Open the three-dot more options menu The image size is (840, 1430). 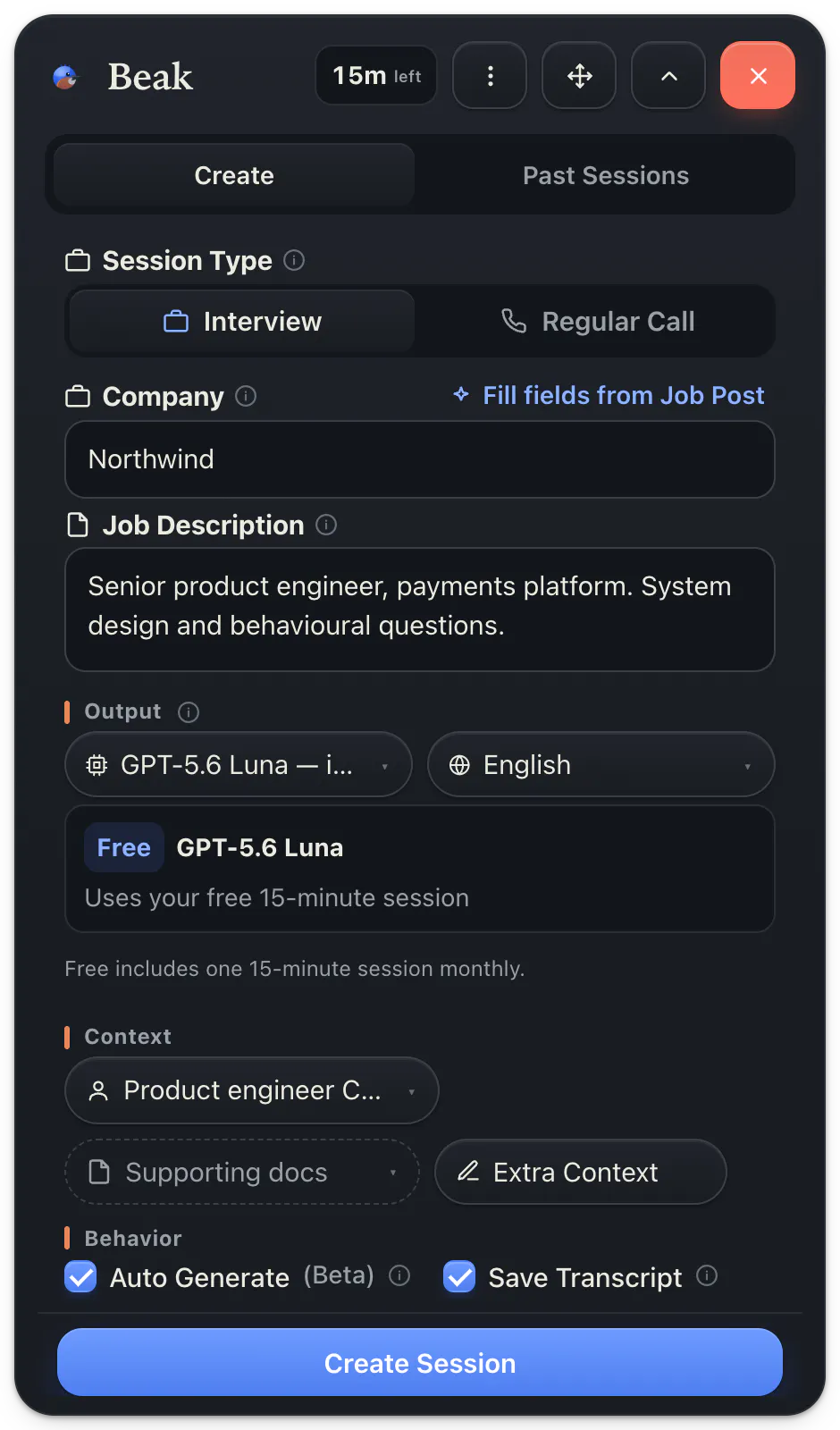(x=490, y=76)
